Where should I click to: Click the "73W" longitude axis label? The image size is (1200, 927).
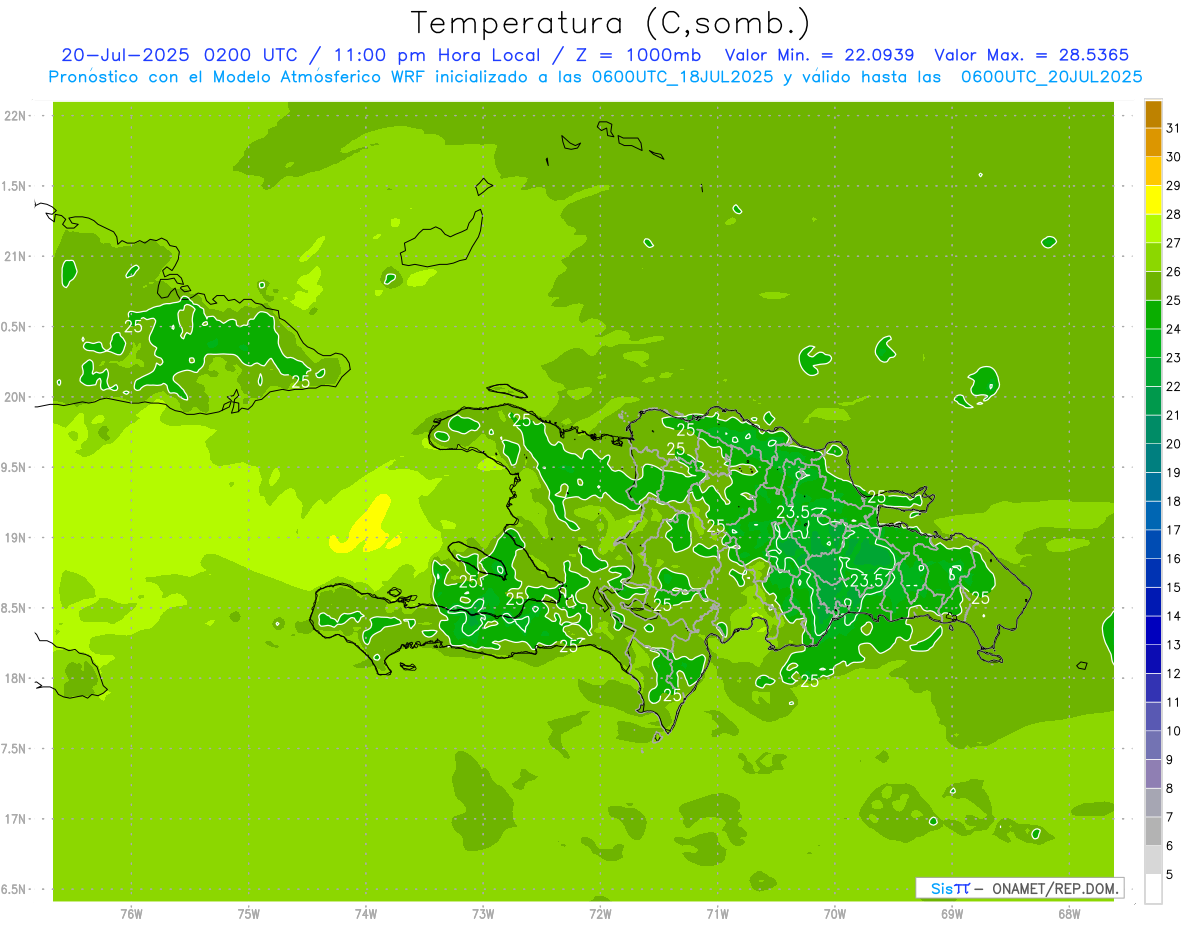pos(483,913)
